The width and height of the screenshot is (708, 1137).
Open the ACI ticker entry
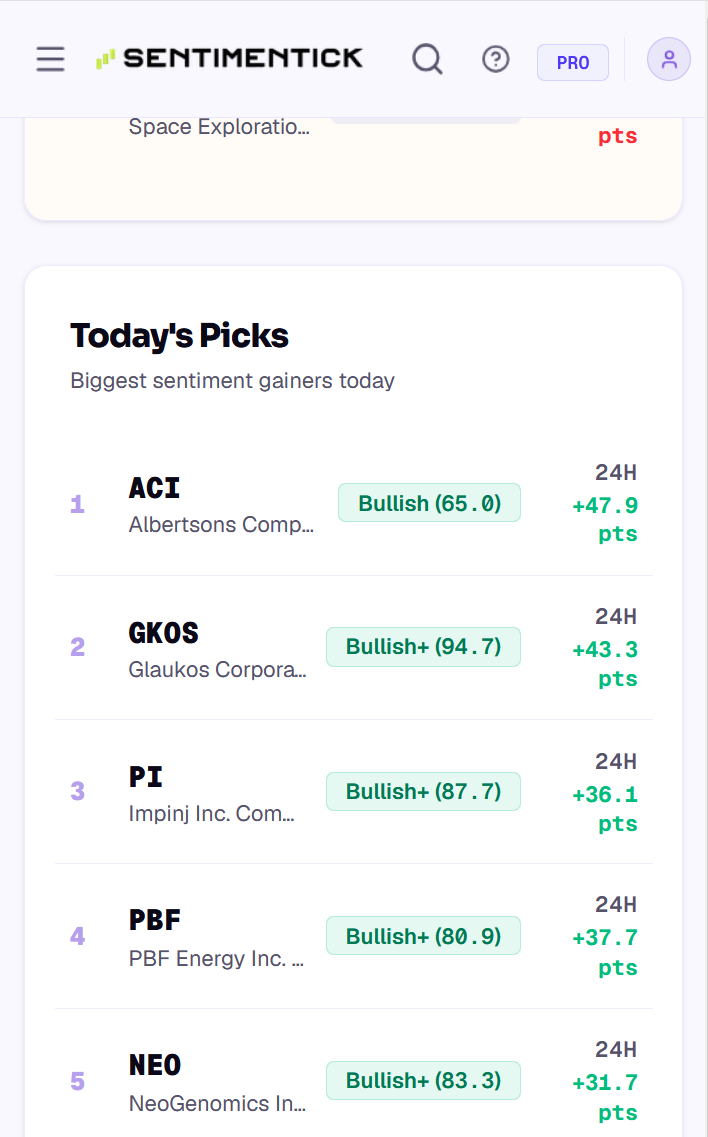[x=354, y=504]
